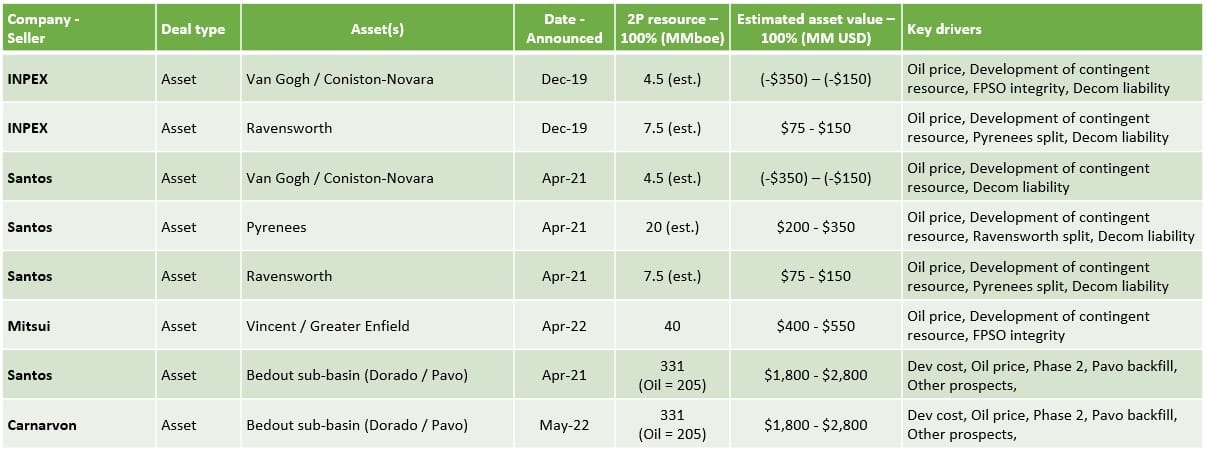Viewport: 1207px width, 449px height.
Task: Click the key drivers cell mentioning "Ravensworth split"
Action: point(1050,227)
